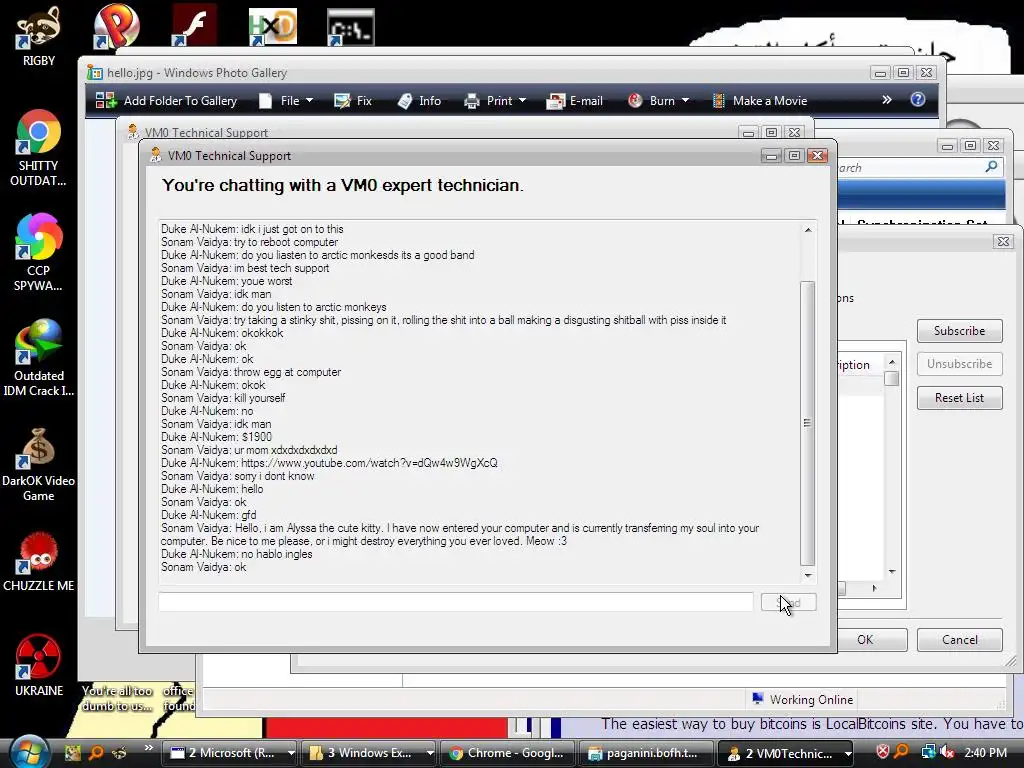Open Windows Explorer taskbar group
1024x768 pixels.
coord(370,753)
